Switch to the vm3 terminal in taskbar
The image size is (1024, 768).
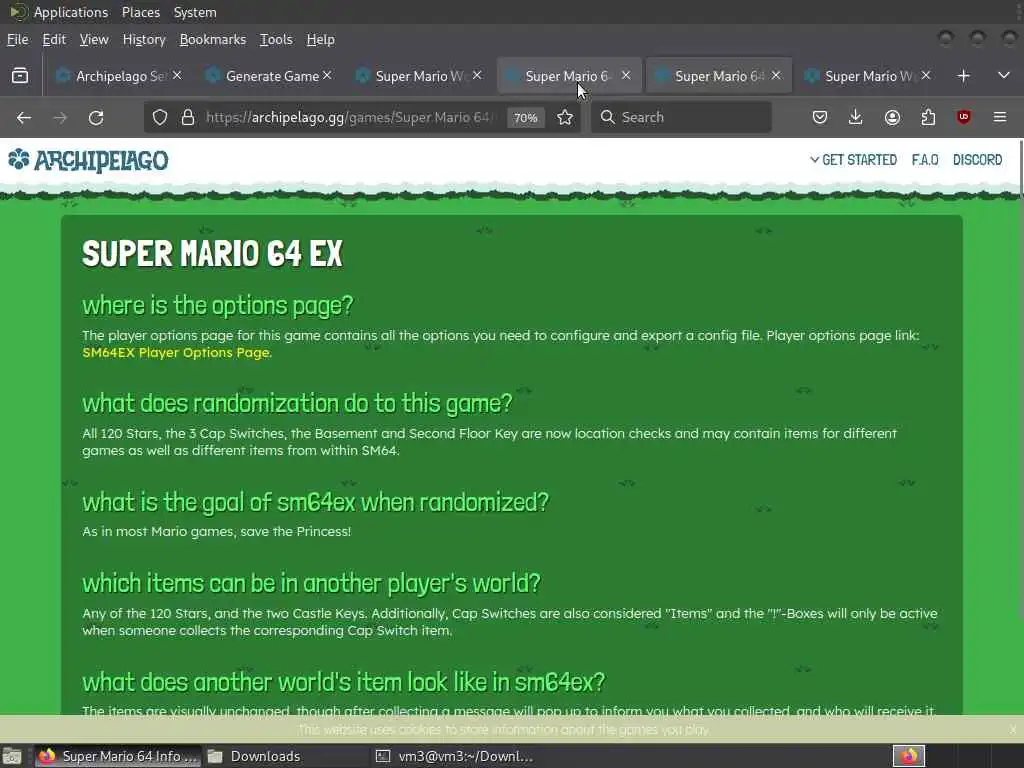coord(456,756)
